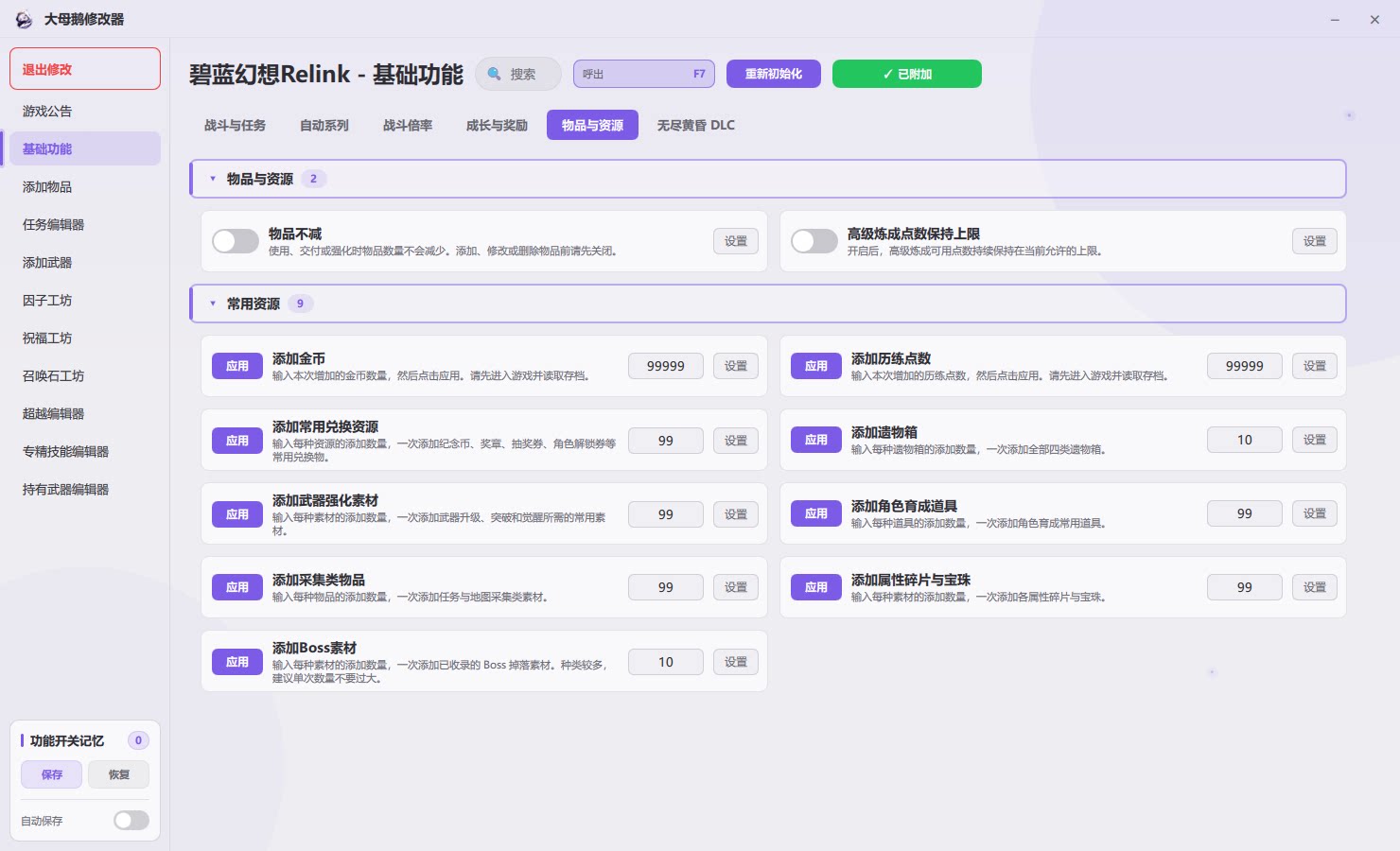Select 专精技能编辑器 sidebar item
The width and height of the screenshot is (1400, 851).
pos(85,451)
